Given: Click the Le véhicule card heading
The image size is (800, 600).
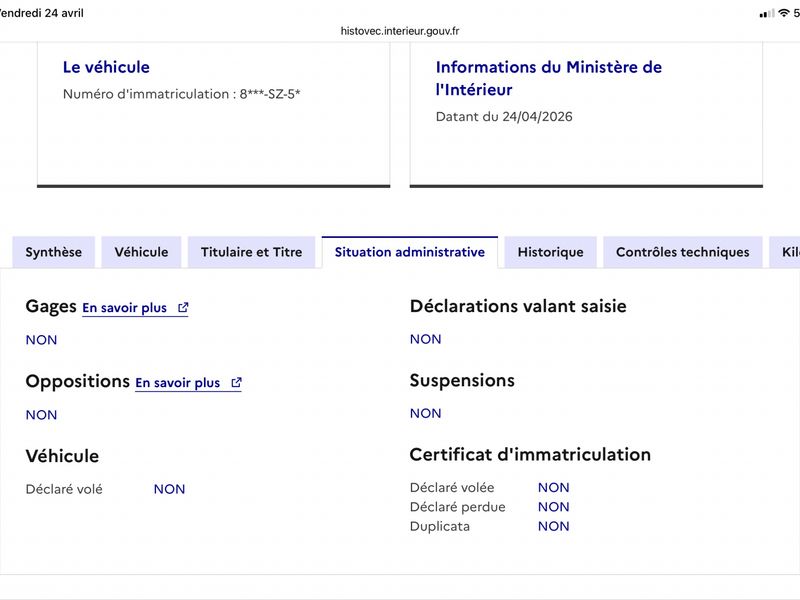Looking at the screenshot, I should (x=106, y=67).
